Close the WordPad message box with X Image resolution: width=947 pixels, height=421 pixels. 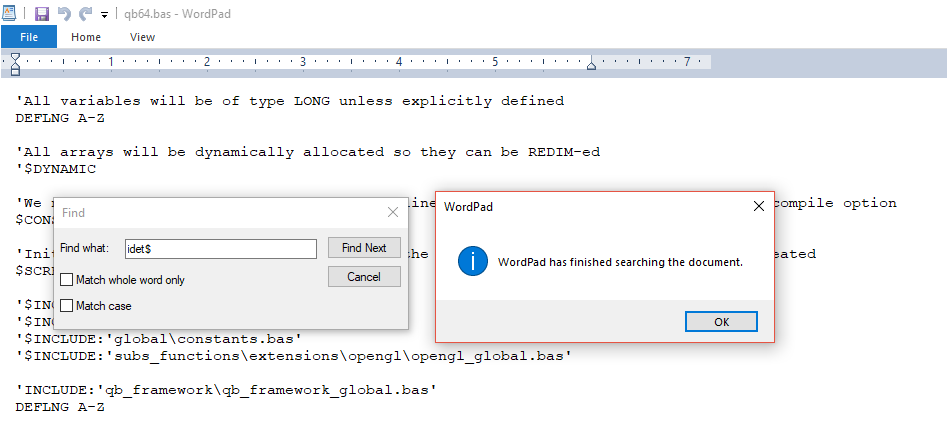coord(757,206)
